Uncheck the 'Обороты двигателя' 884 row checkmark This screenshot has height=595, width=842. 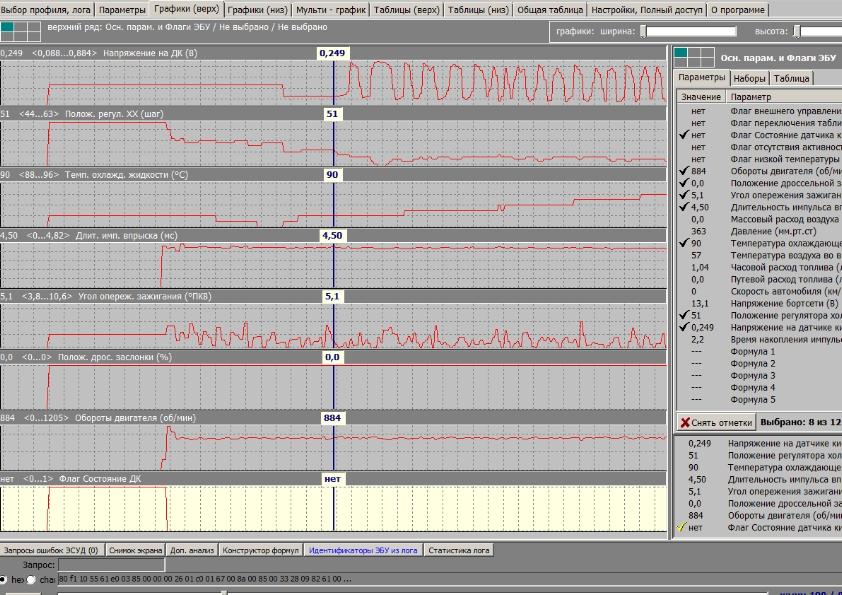click(x=683, y=171)
